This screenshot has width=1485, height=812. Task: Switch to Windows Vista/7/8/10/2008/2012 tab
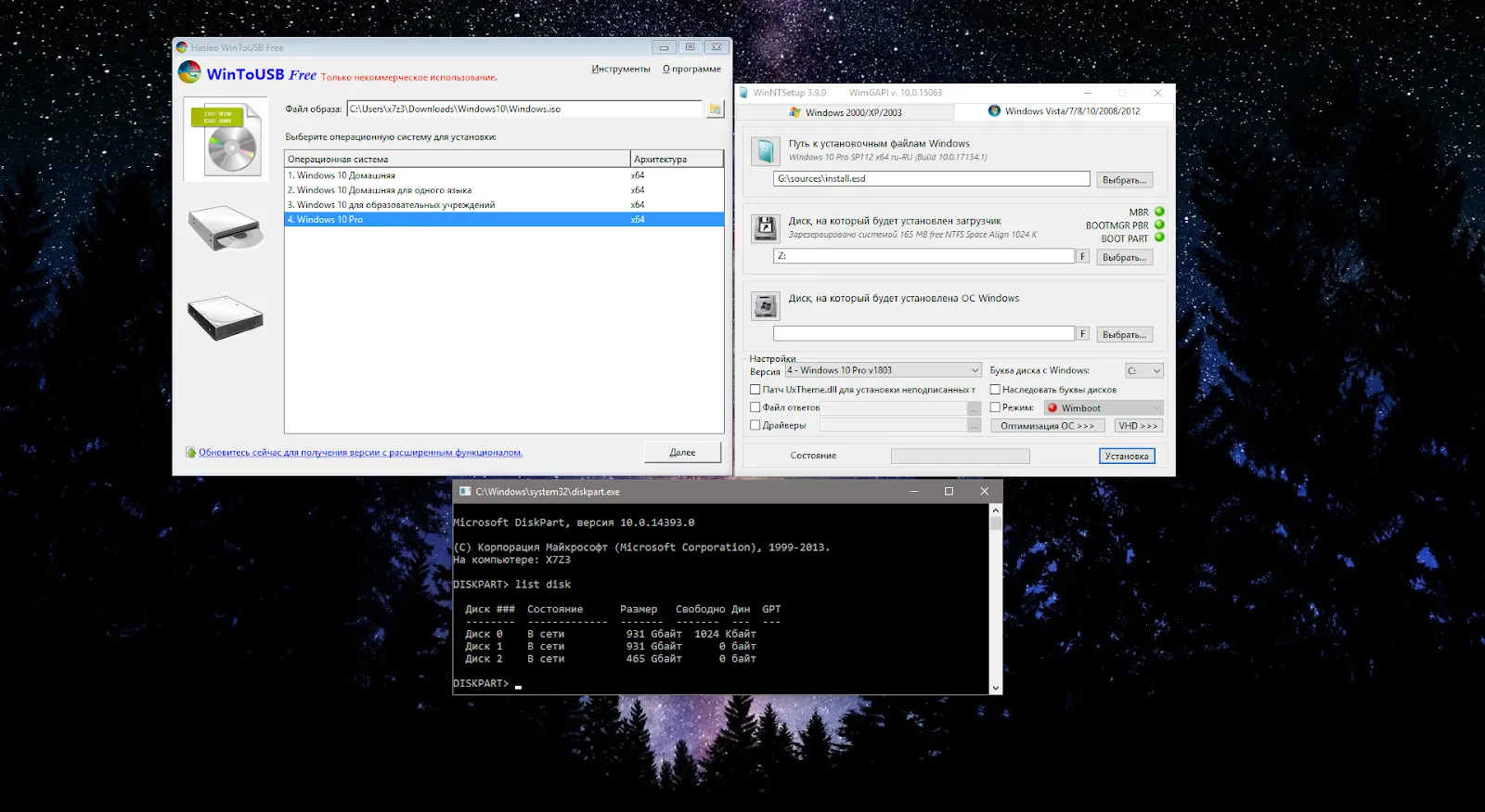point(1064,111)
